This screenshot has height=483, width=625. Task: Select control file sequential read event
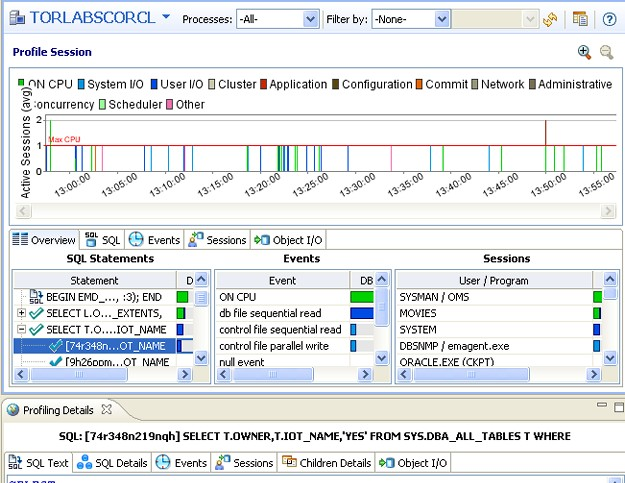click(295, 330)
